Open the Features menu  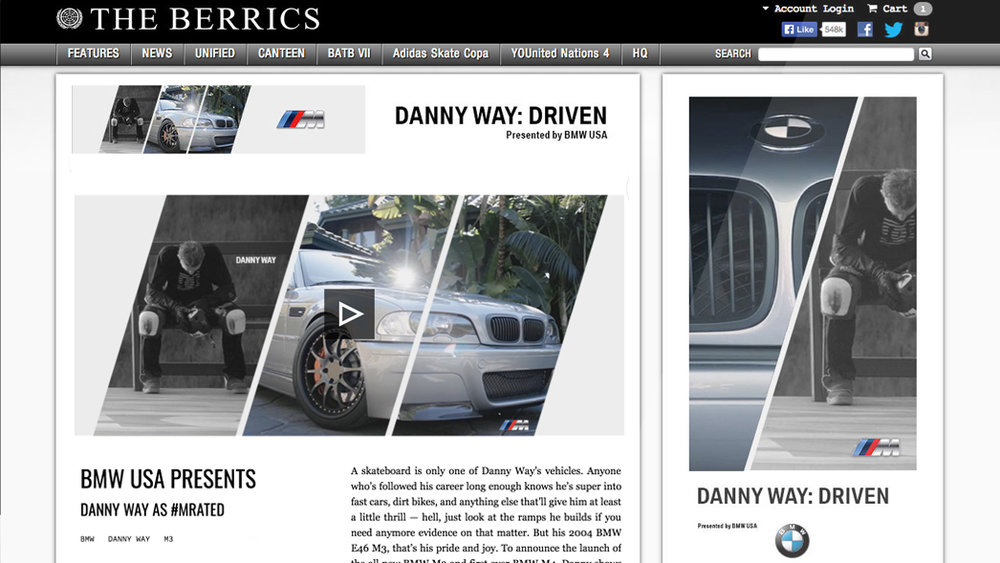(x=93, y=54)
